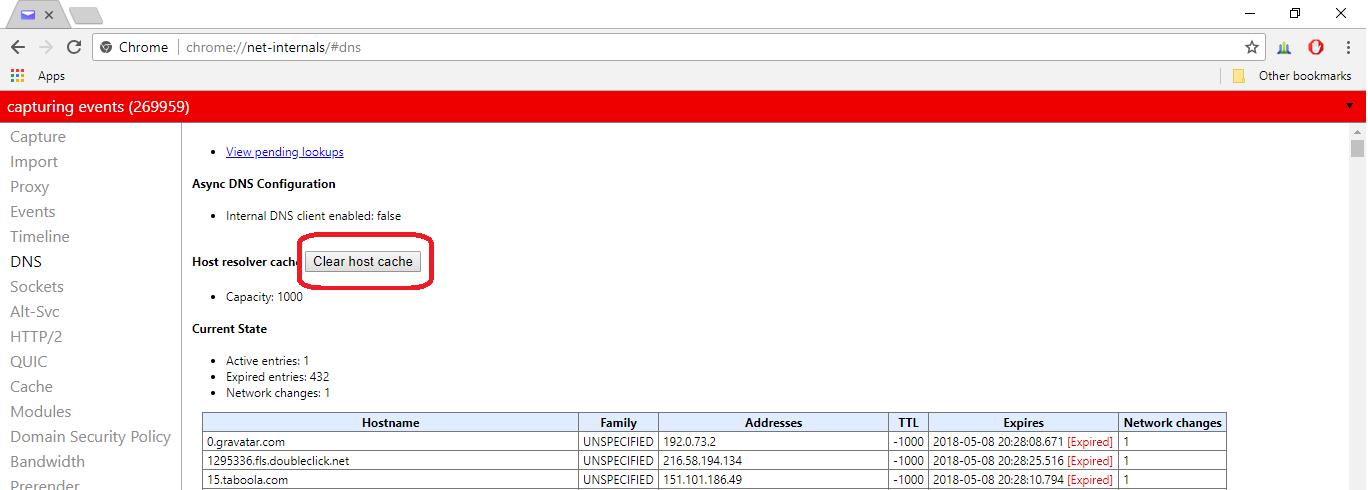Image resolution: width=1368 pixels, height=490 pixels.
Task: Click the Hostname column header
Action: [x=391, y=423]
